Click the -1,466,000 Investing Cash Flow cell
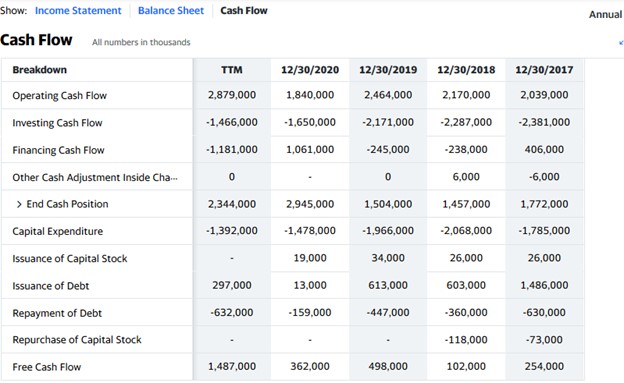624x383 pixels. point(232,122)
